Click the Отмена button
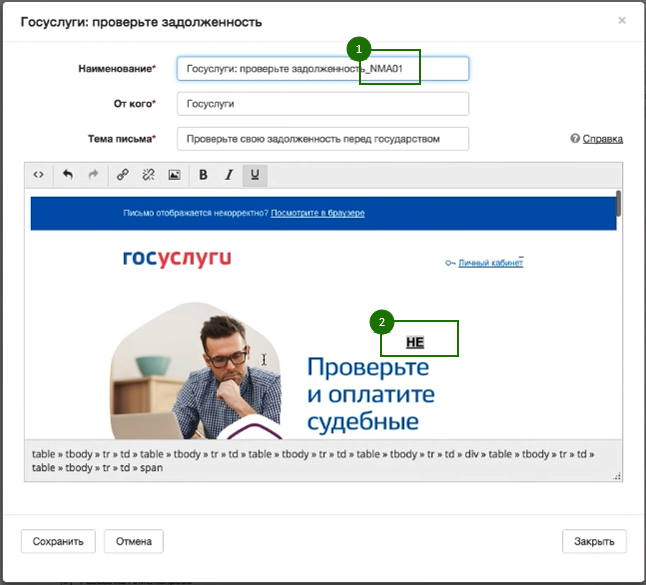This screenshot has width=646, height=585. 133,541
